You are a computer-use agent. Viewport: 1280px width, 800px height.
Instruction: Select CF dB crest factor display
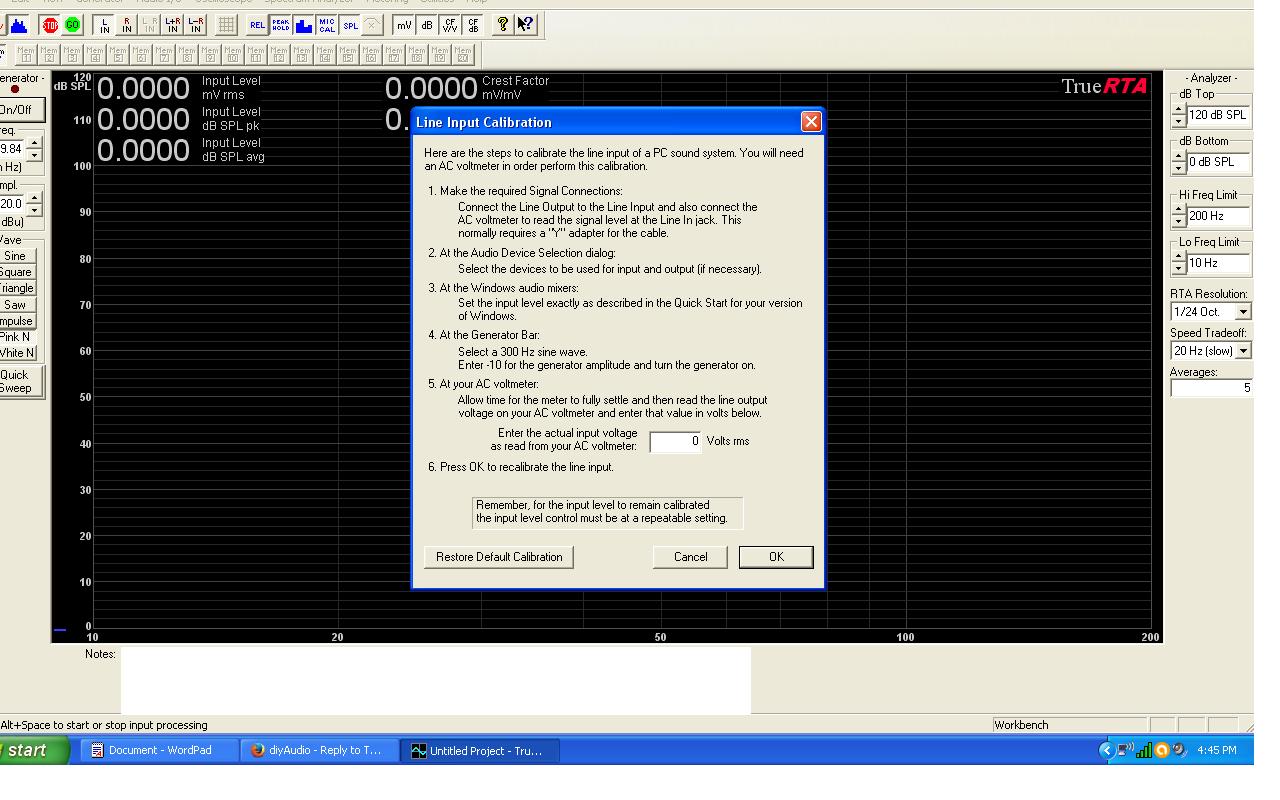[473, 25]
